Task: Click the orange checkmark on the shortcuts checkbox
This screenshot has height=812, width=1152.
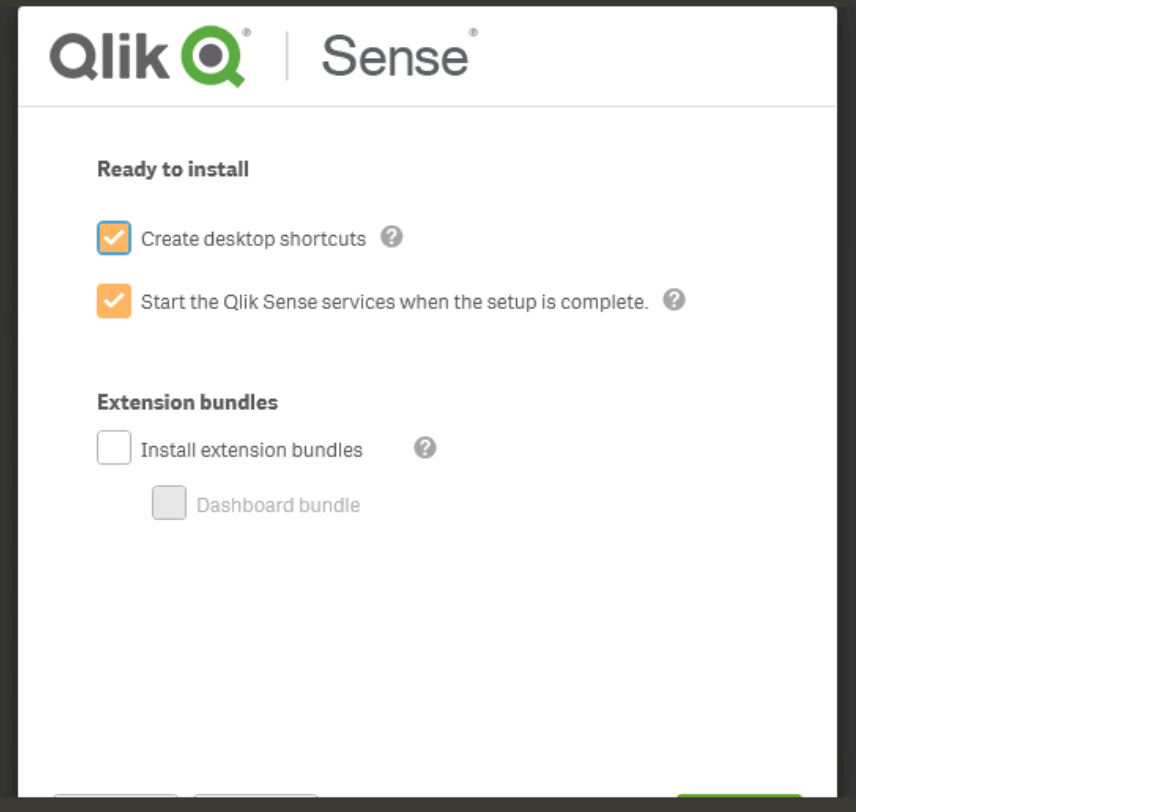Action: [113, 237]
